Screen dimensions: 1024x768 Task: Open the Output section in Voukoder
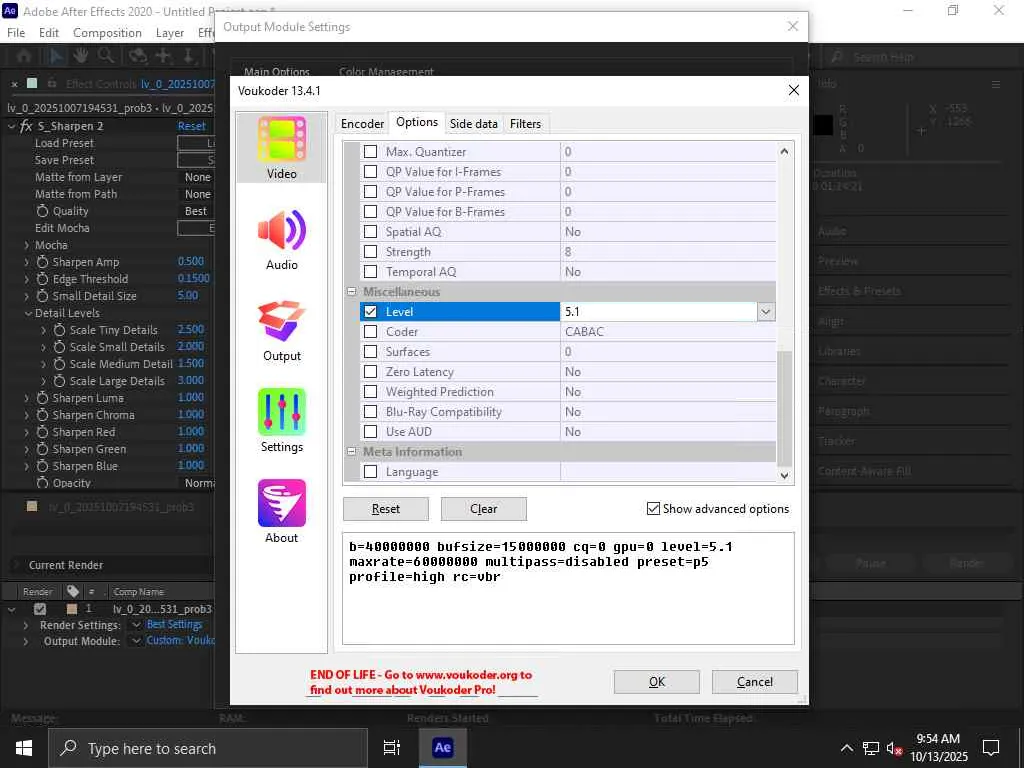pos(281,330)
